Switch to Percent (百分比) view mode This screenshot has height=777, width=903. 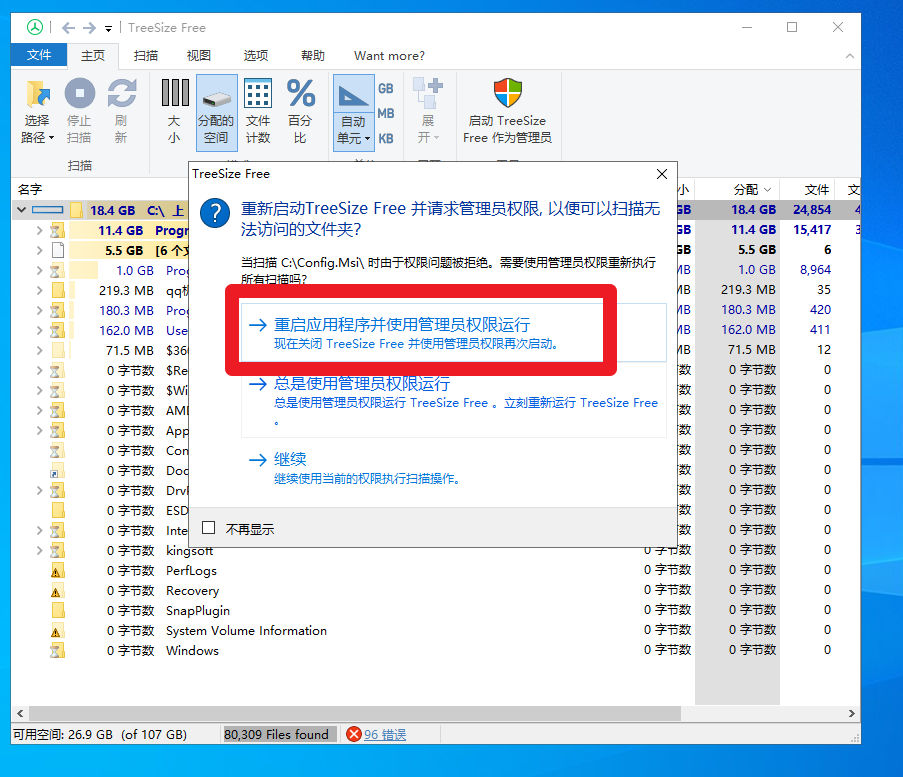(300, 111)
